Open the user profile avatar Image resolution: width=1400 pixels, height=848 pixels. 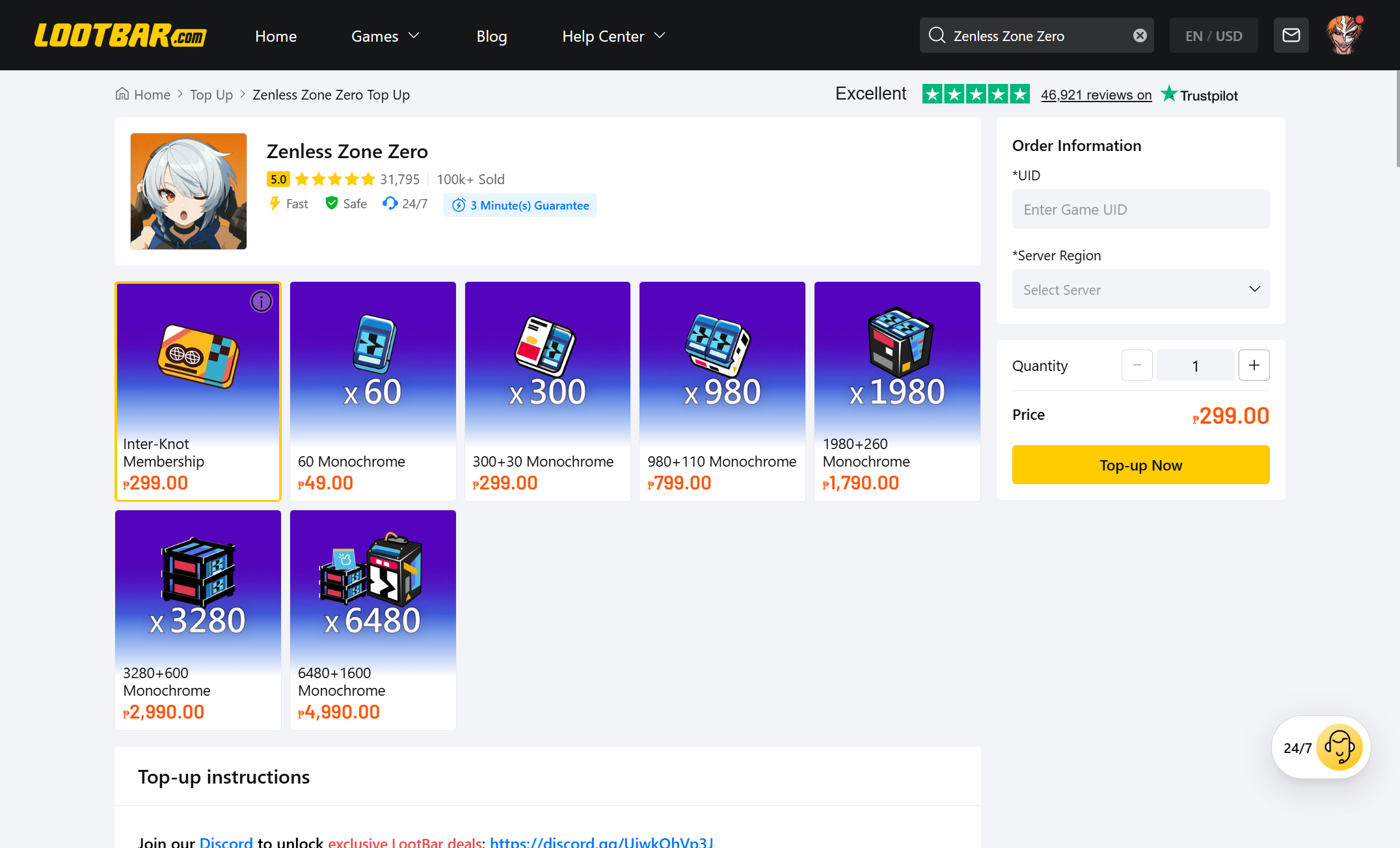click(1344, 35)
